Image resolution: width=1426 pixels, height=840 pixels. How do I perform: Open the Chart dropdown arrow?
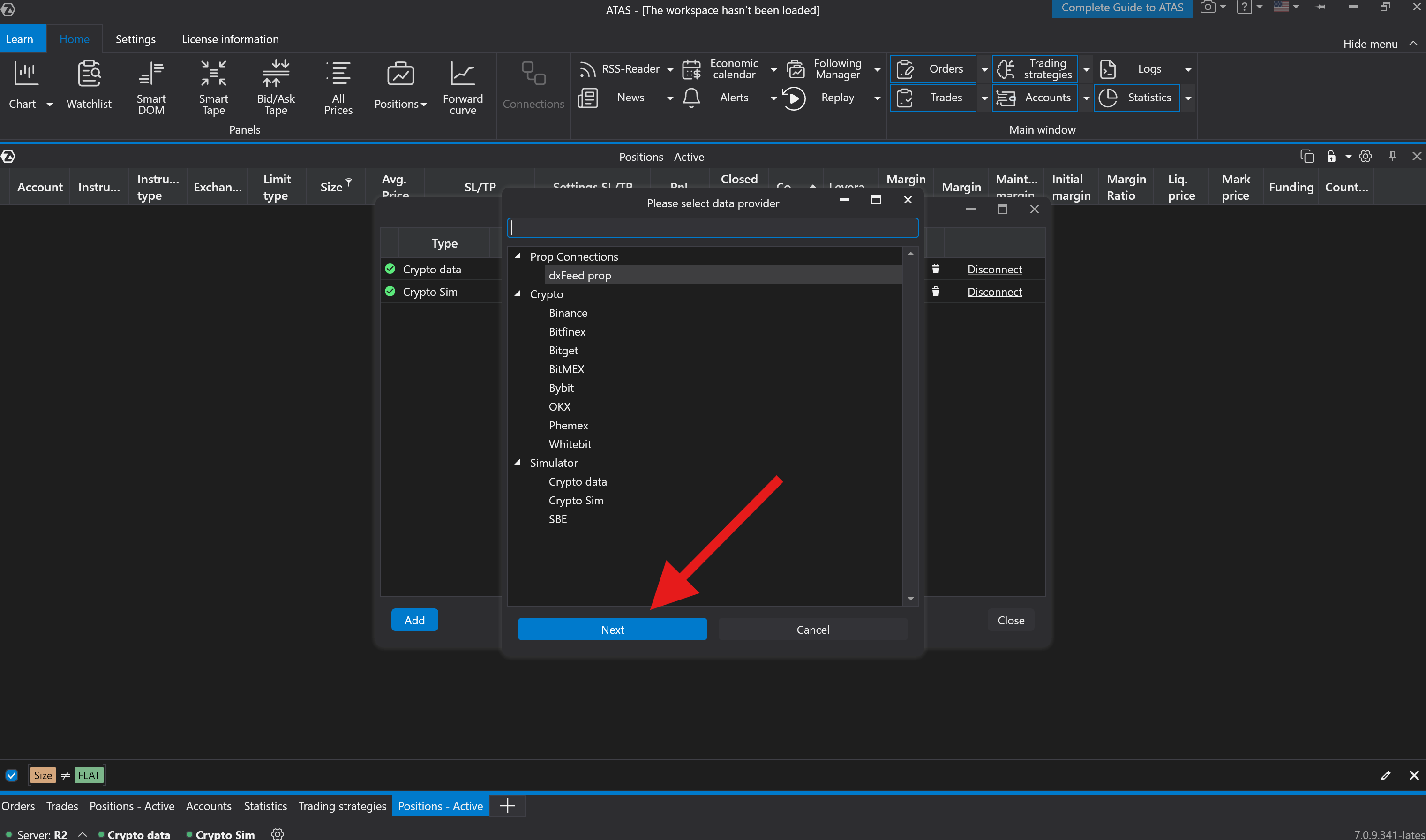coord(50,104)
